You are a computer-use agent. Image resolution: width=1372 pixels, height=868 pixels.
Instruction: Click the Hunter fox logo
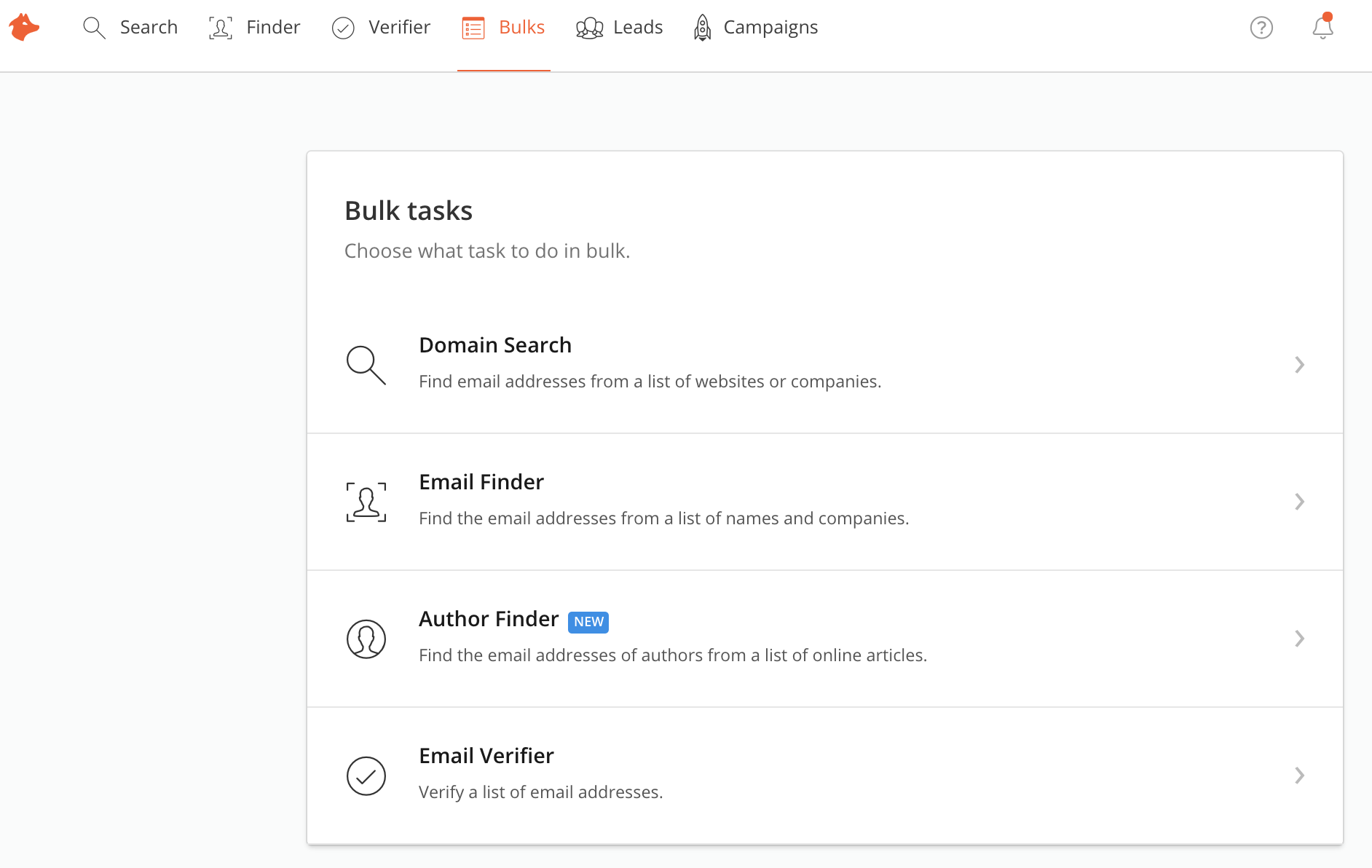point(24,27)
